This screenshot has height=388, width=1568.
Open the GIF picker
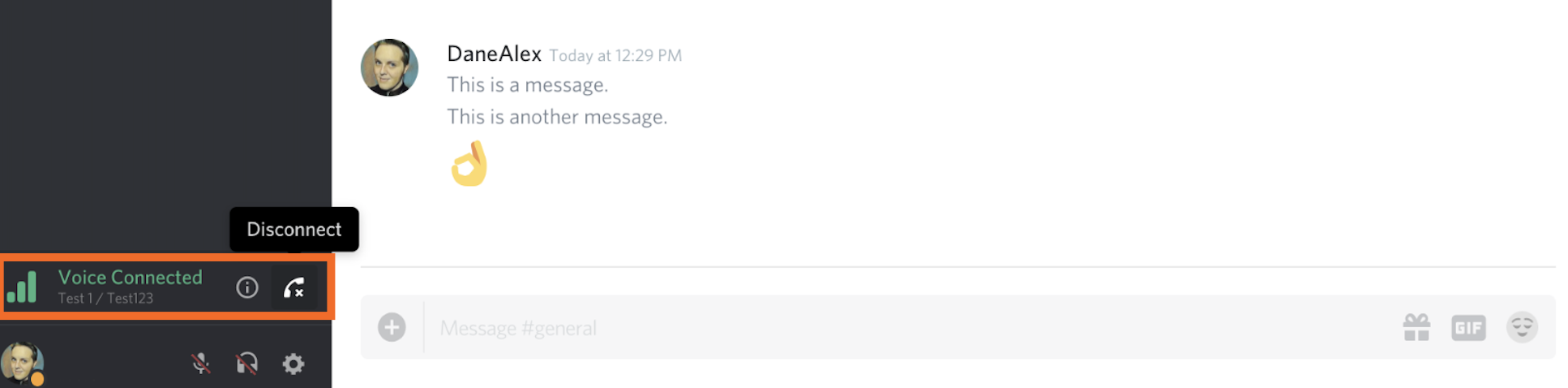pyautogui.click(x=1467, y=328)
